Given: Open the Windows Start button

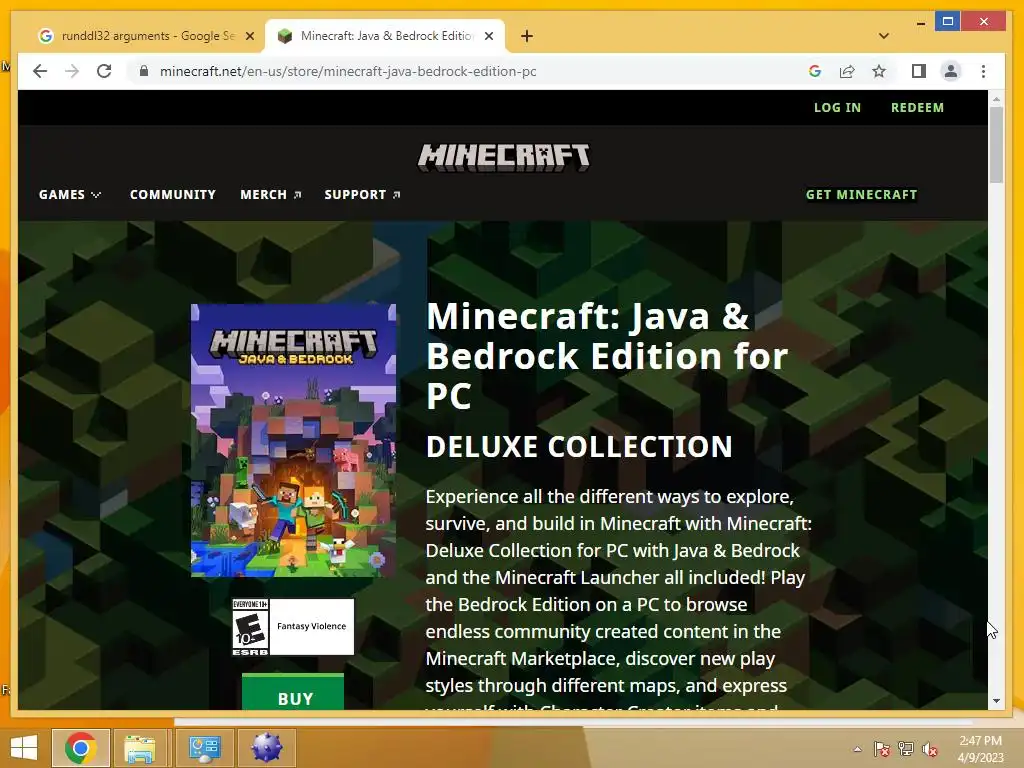Looking at the screenshot, I should coord(24,748).
